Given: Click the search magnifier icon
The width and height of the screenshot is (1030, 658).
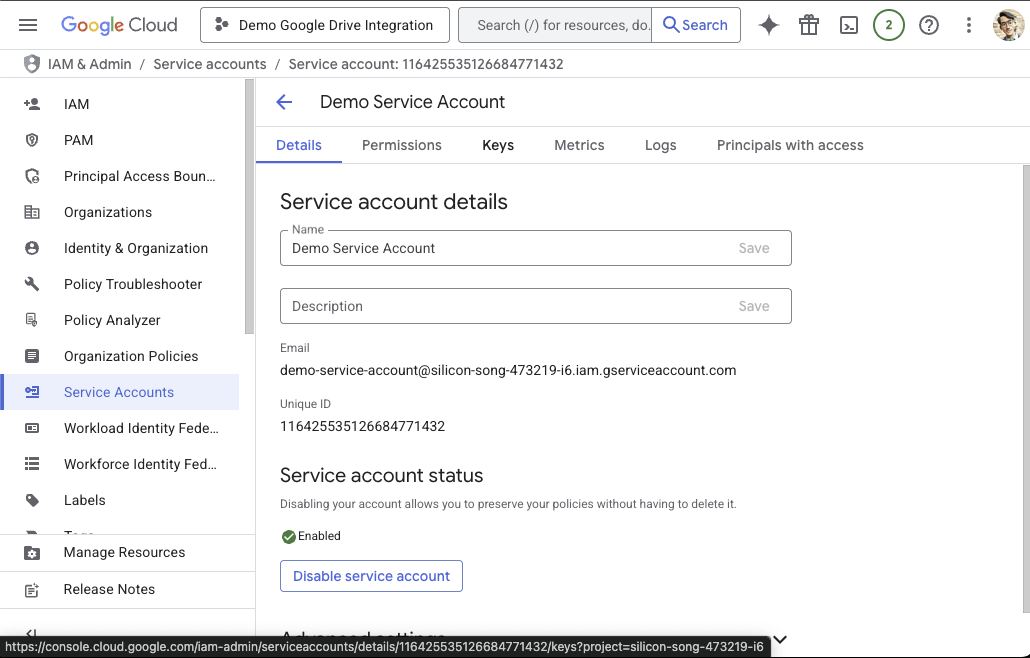Looking at the screenshot, I should click(671, 25).
